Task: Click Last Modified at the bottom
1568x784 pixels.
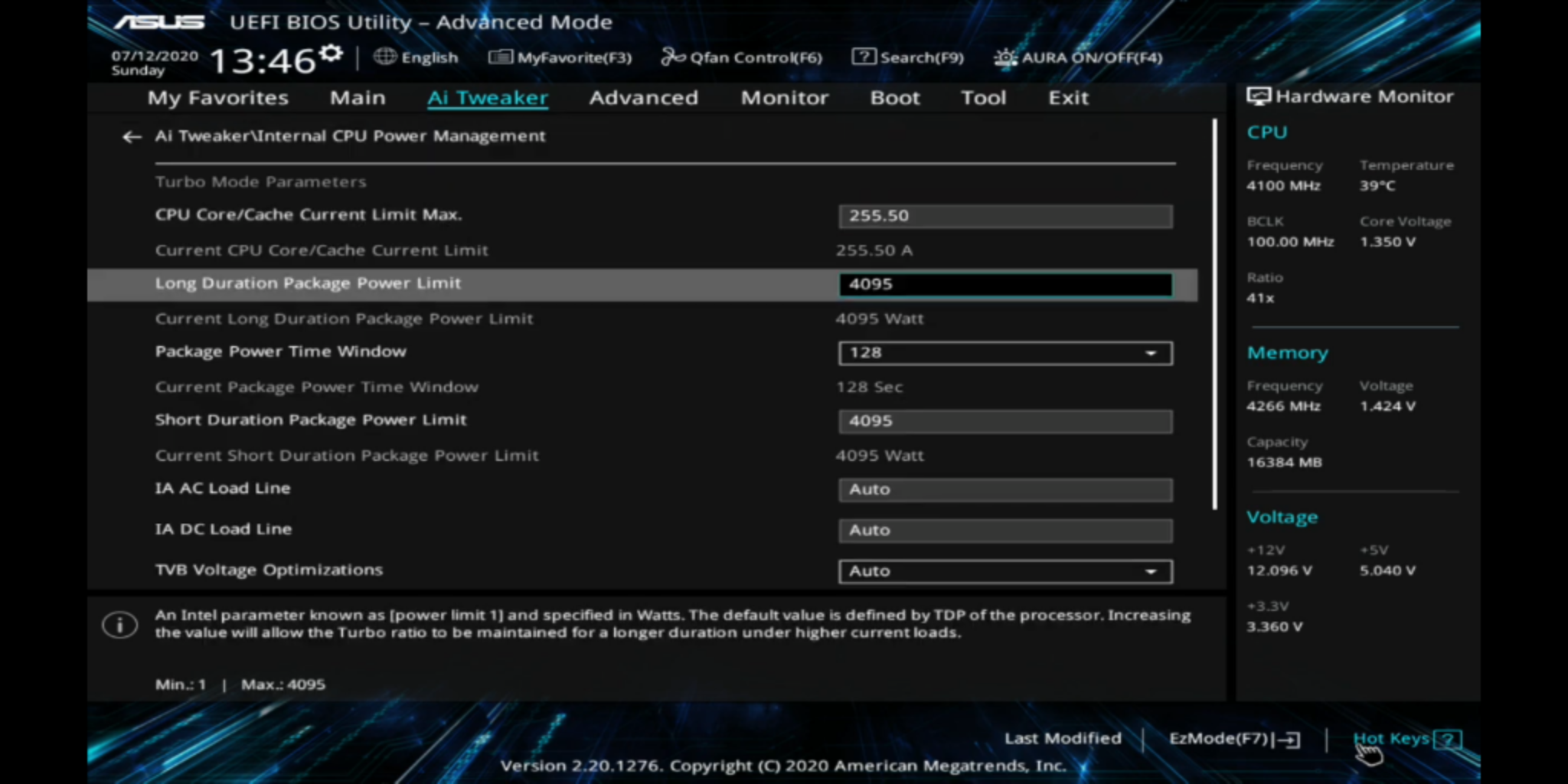Action: click(x=1063, y=739)
